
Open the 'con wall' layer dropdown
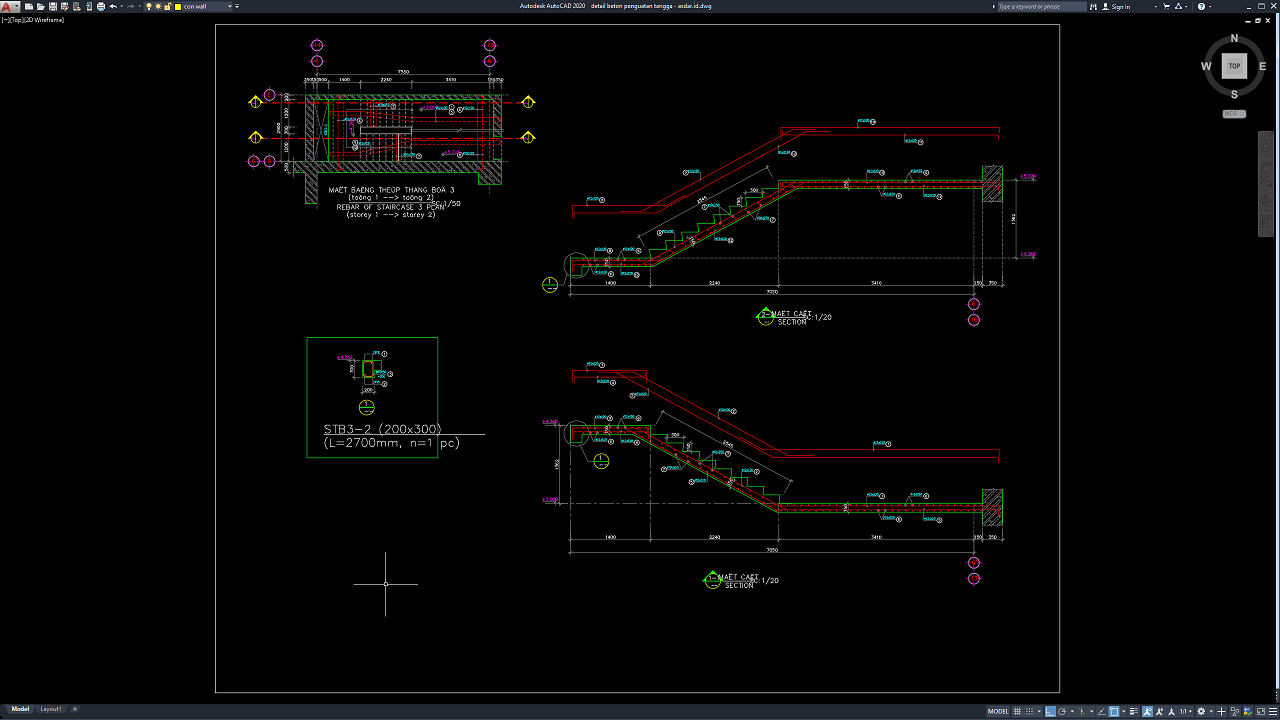coord(230,6)
